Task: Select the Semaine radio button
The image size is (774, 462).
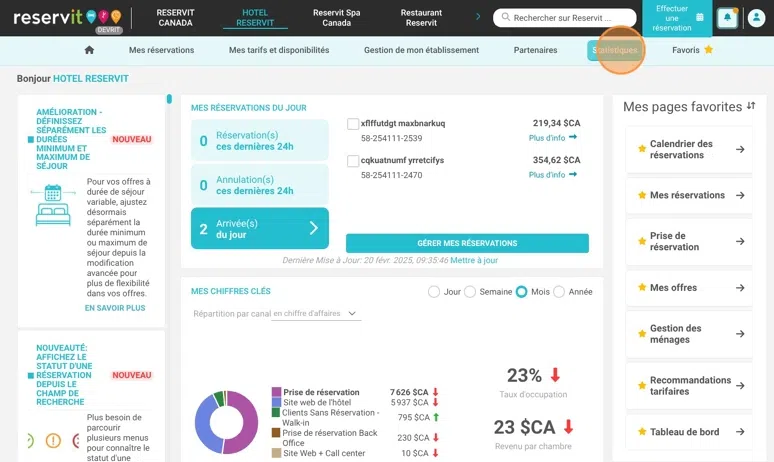Action: (470, 292)
